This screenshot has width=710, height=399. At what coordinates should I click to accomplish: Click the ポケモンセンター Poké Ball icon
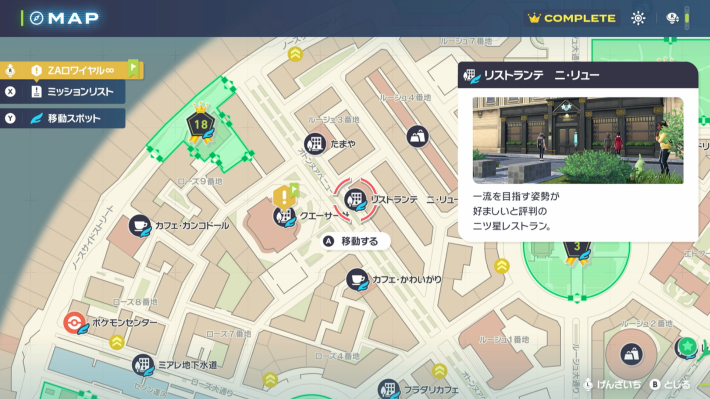[75, 323]
